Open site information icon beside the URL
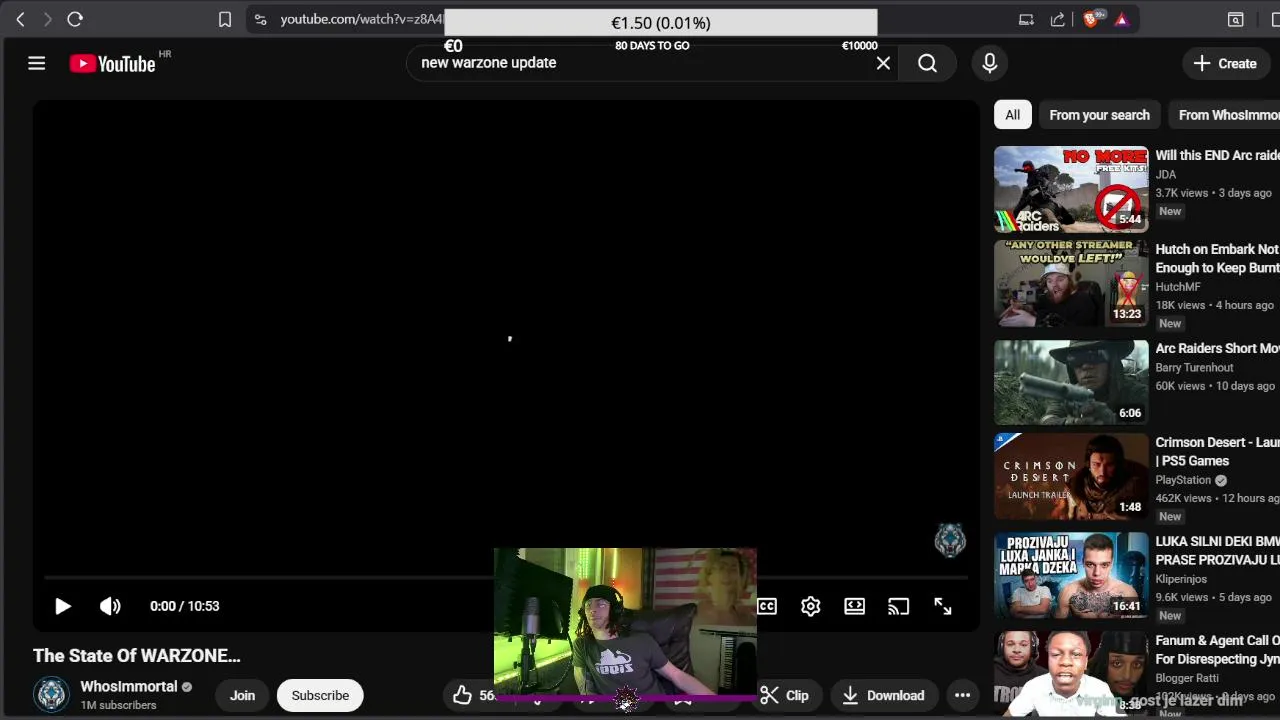Viewport: 1280px width, 720px height. pos(260,19)
